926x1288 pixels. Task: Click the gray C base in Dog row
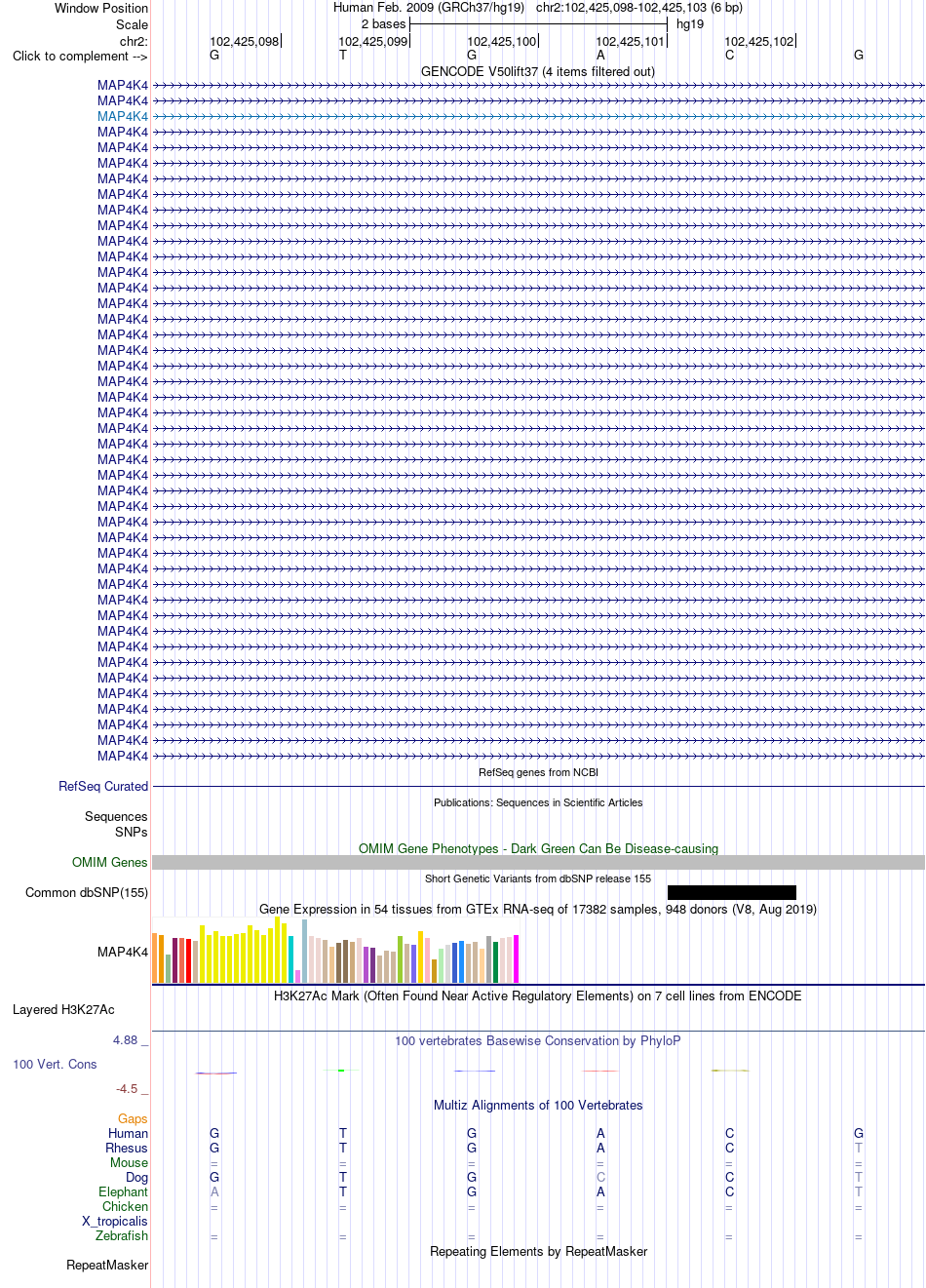pyautogui.click(x=600, y=1177)
